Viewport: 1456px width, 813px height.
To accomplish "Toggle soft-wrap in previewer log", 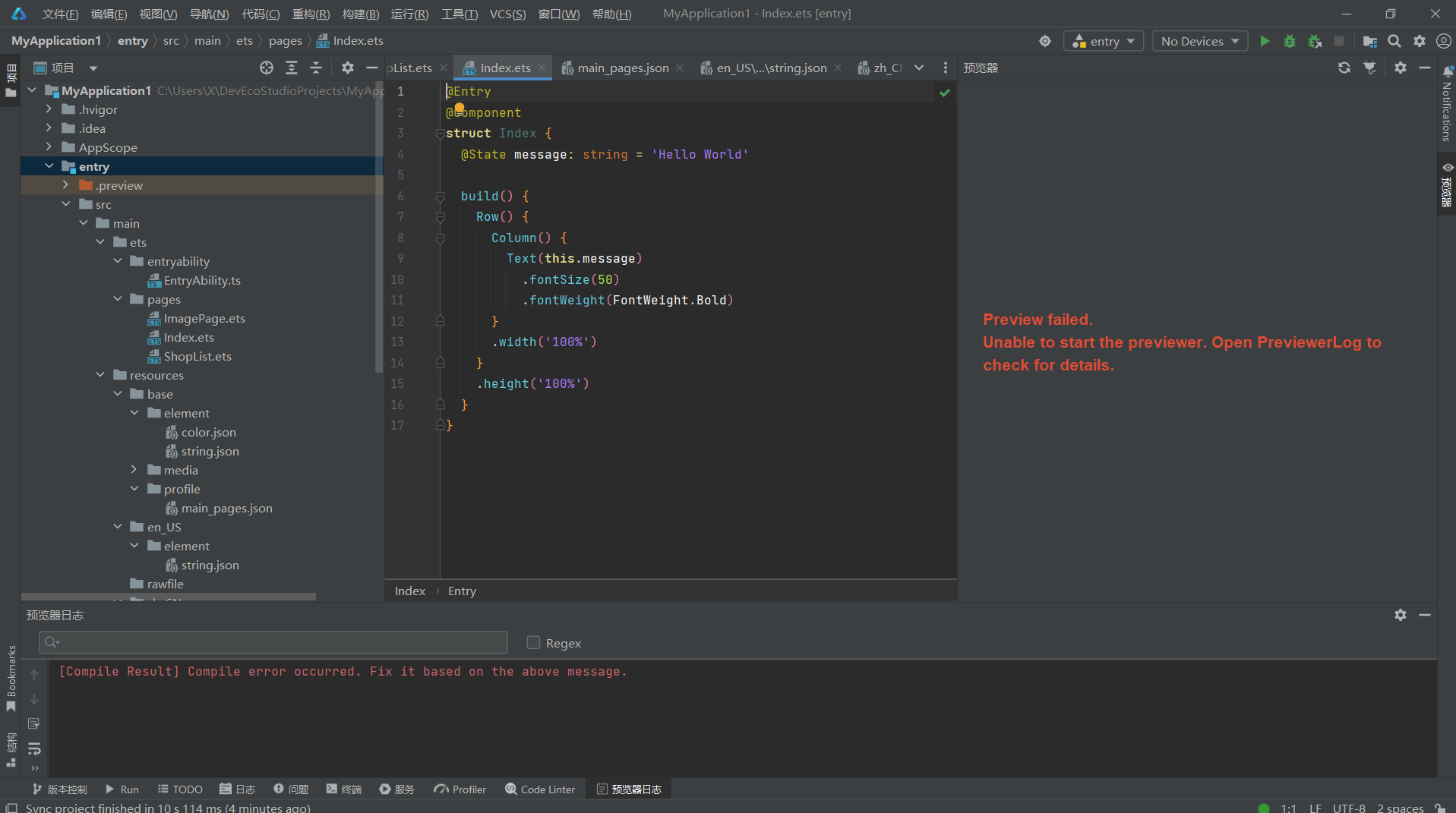I will click(34, 749).
